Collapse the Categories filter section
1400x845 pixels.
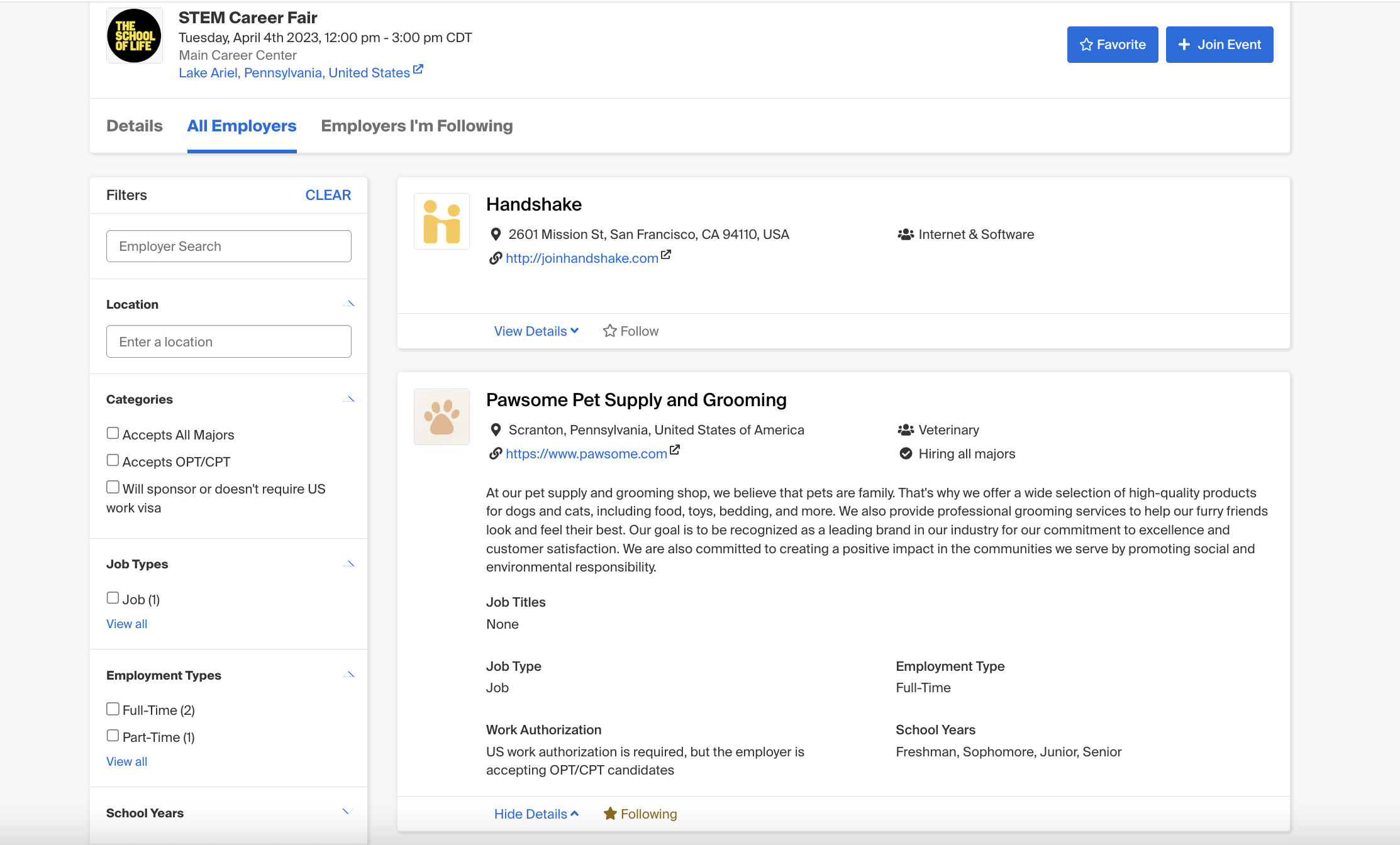349,399
